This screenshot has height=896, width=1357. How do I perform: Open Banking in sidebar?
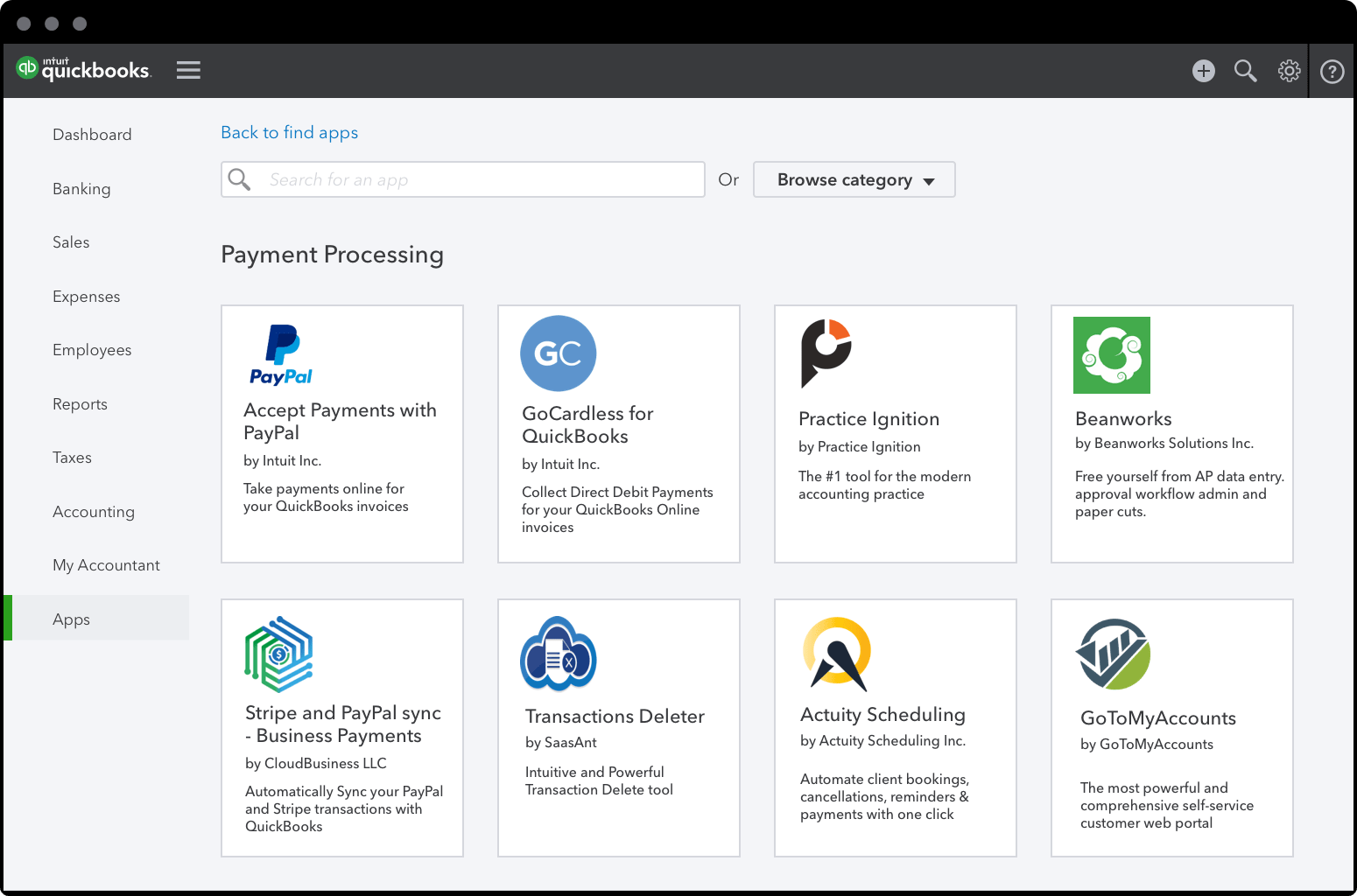pyautogui.click(x=81, y=189)
